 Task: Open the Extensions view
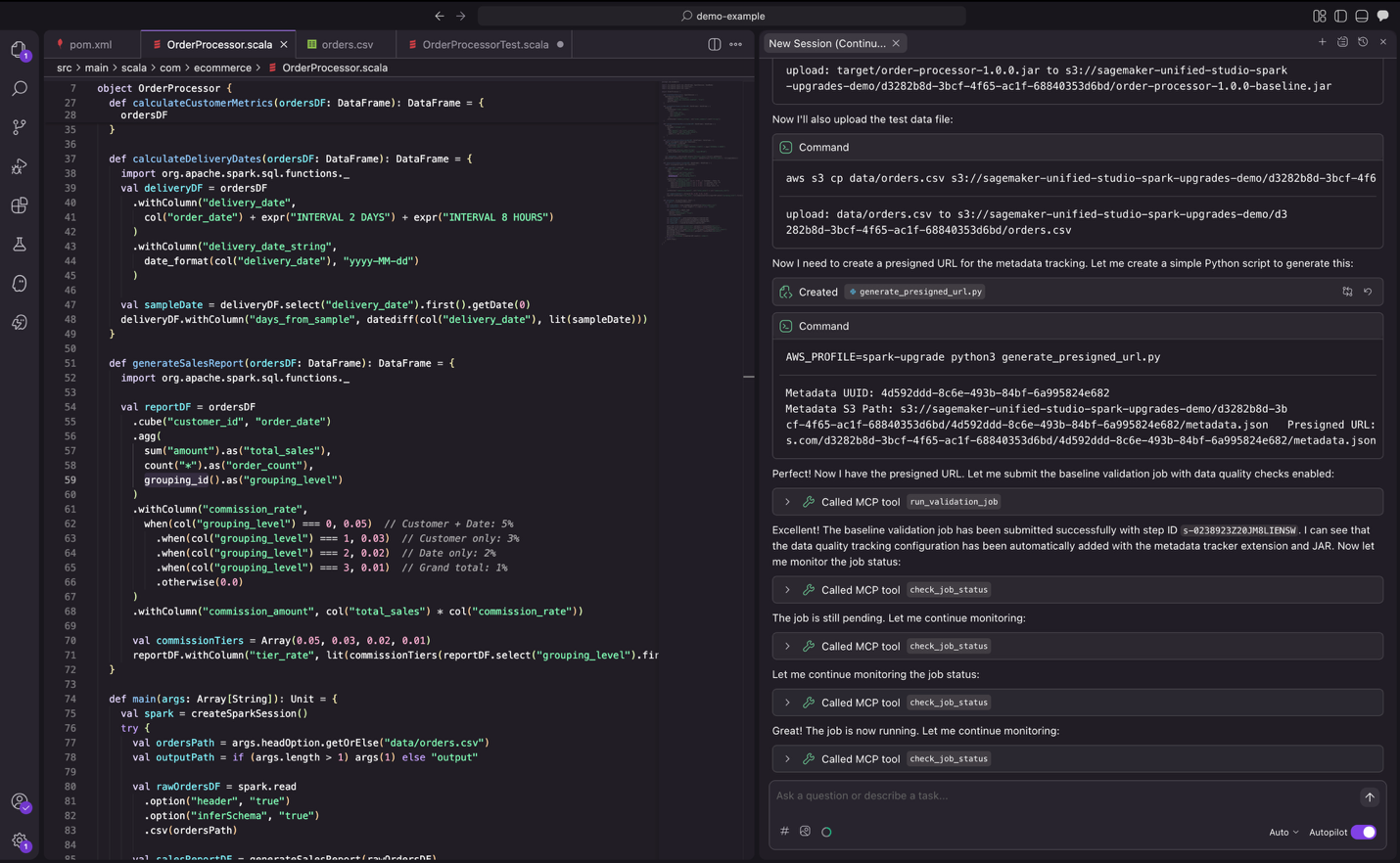(x=20, y=205)
